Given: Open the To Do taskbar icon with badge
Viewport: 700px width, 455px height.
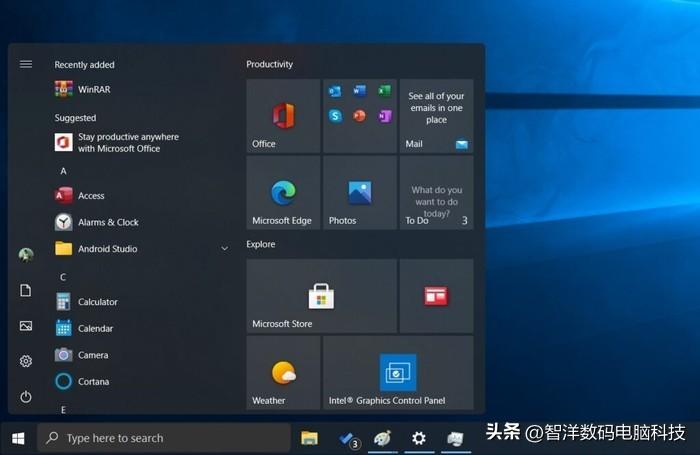Looking at the screenshot, I should point(348,439).
